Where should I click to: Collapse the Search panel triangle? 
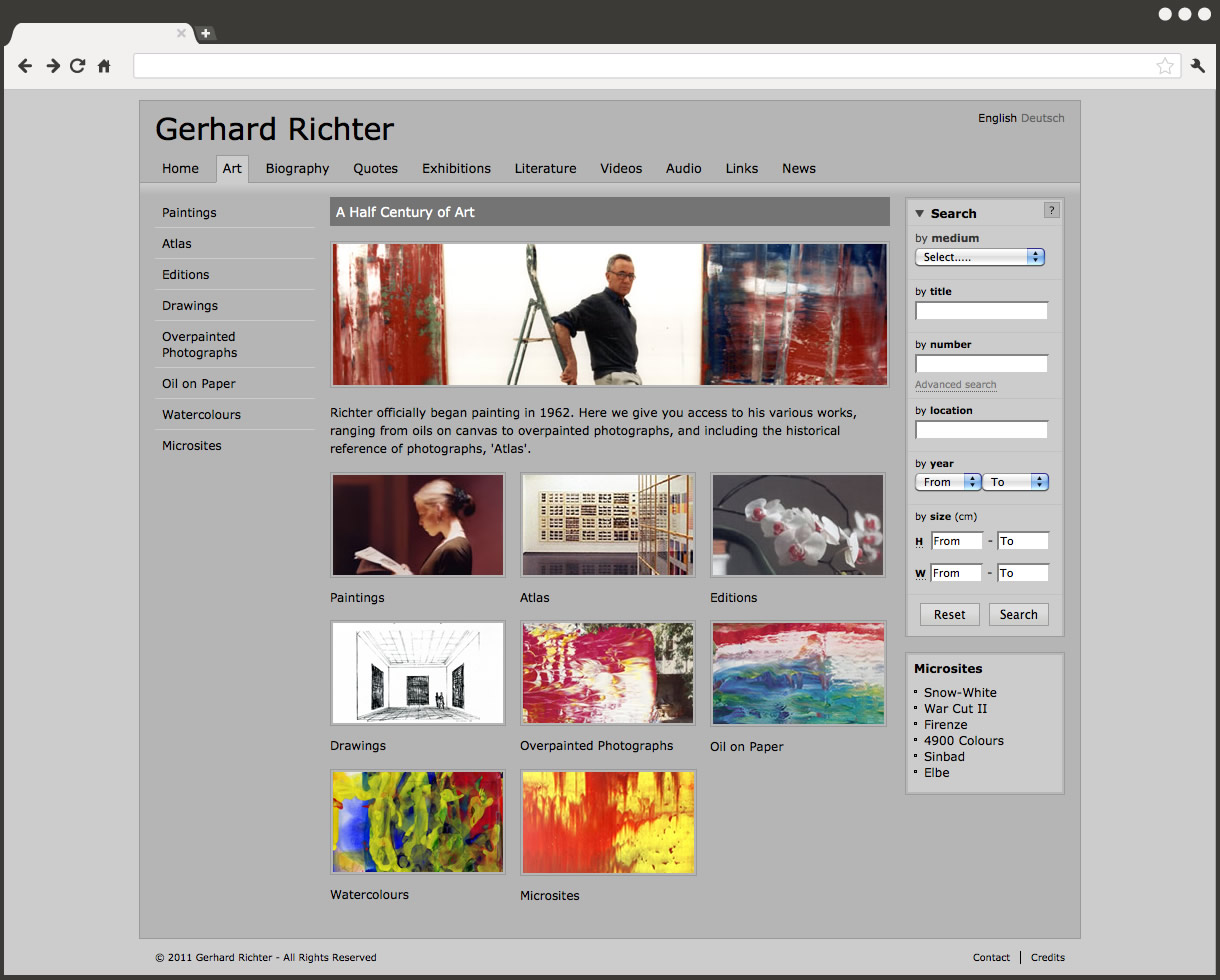[x=920, y=214]
